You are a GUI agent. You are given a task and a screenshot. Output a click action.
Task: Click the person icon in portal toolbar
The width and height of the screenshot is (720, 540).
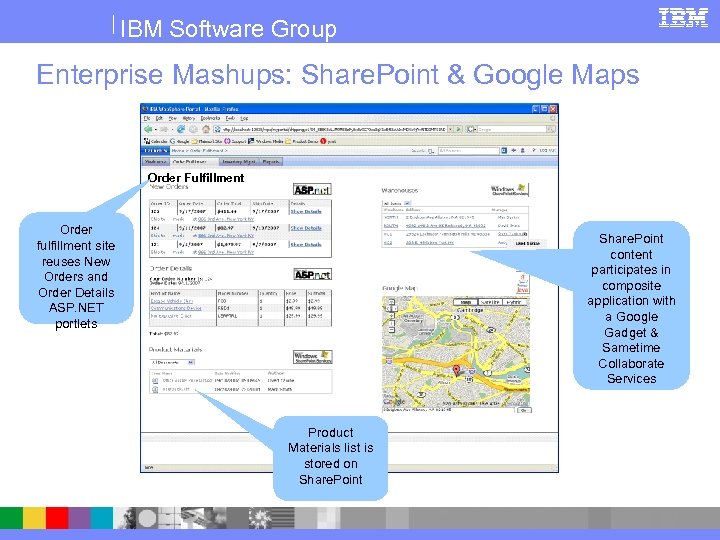click(x=523, y=151)
